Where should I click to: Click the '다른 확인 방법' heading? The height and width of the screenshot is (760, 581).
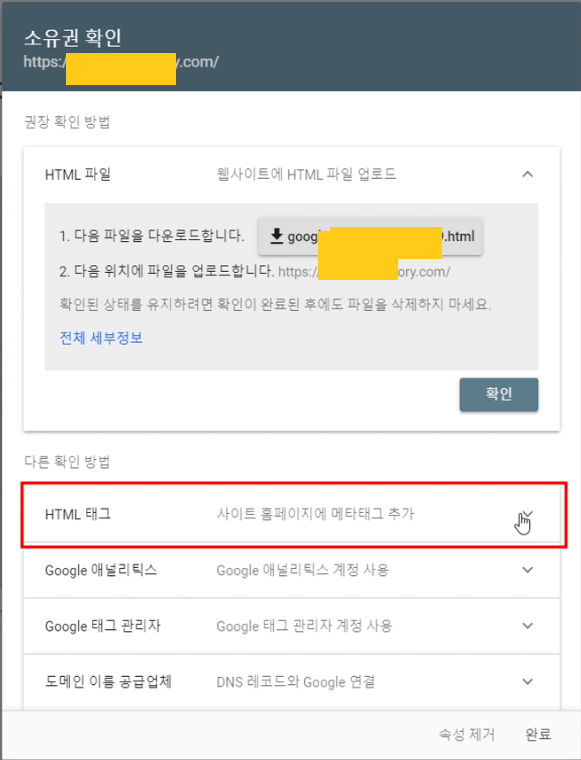pos(67,461)
